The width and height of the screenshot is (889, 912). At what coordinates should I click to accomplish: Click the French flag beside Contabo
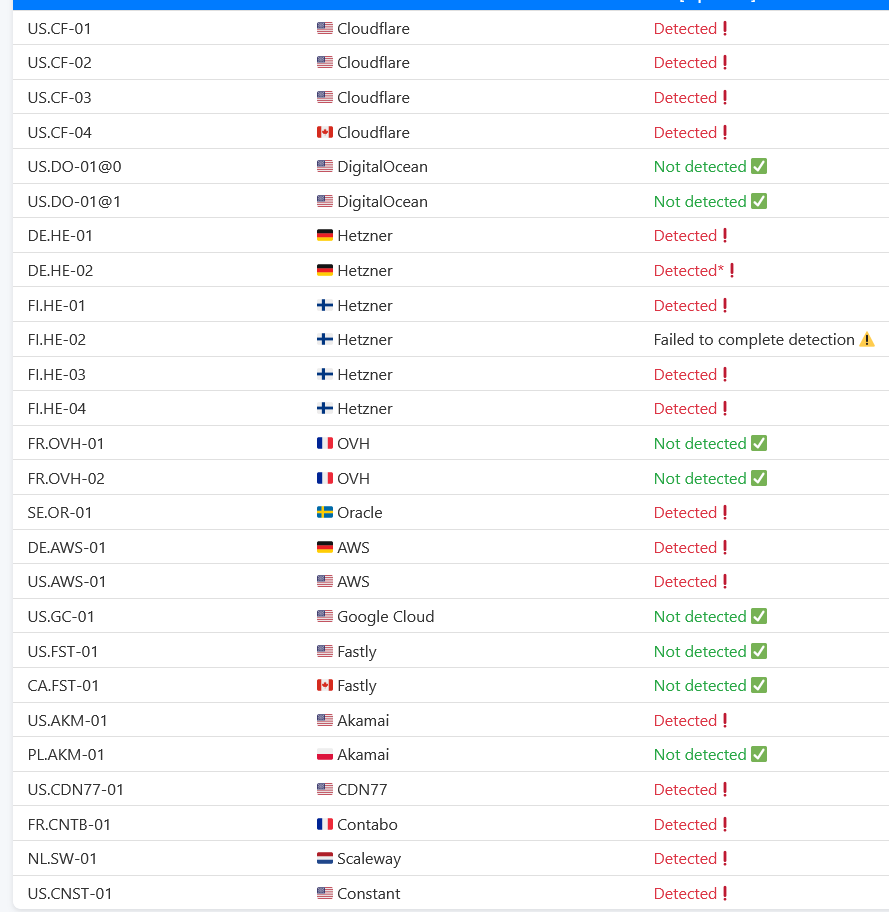coord(325,825)
